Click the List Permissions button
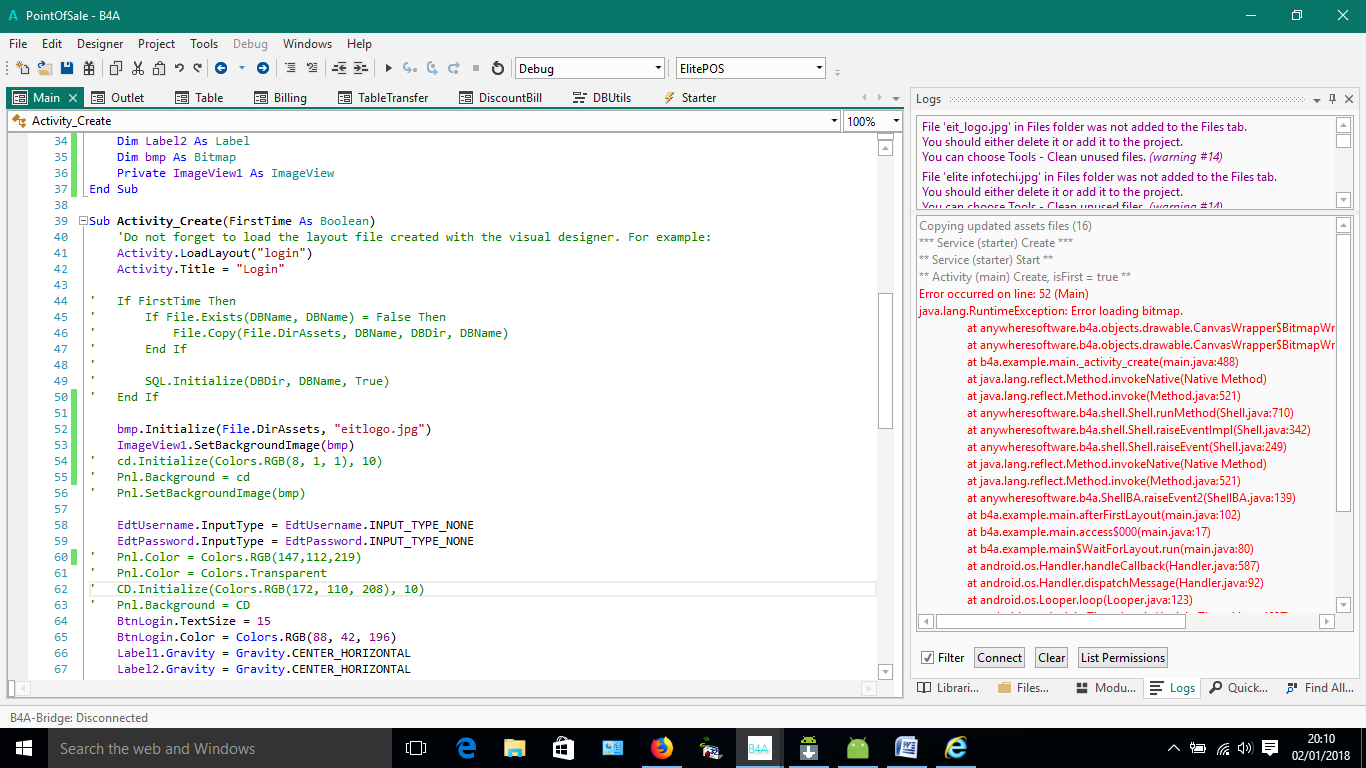1366x768 pixels. coord(1122,657)
